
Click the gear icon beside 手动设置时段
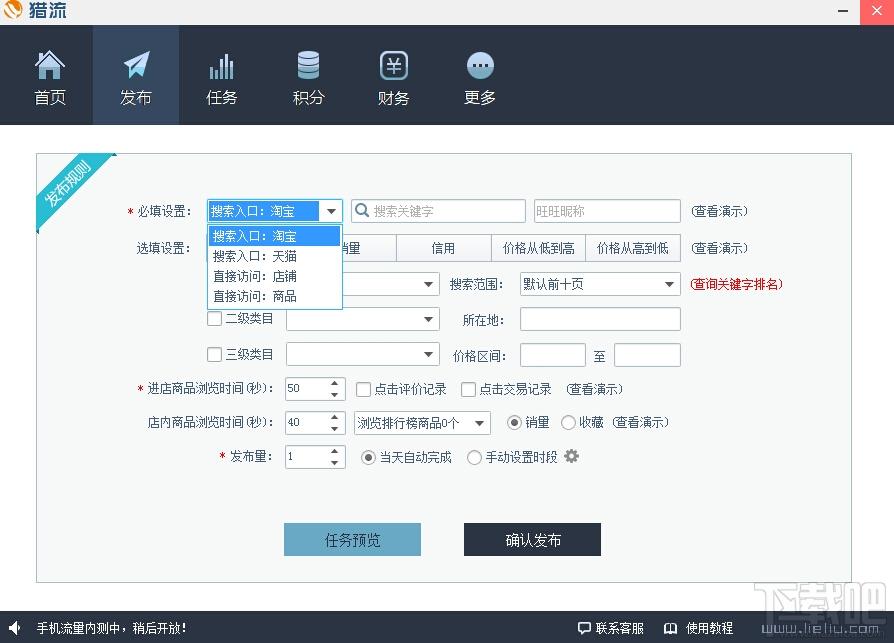pos(571,456)
